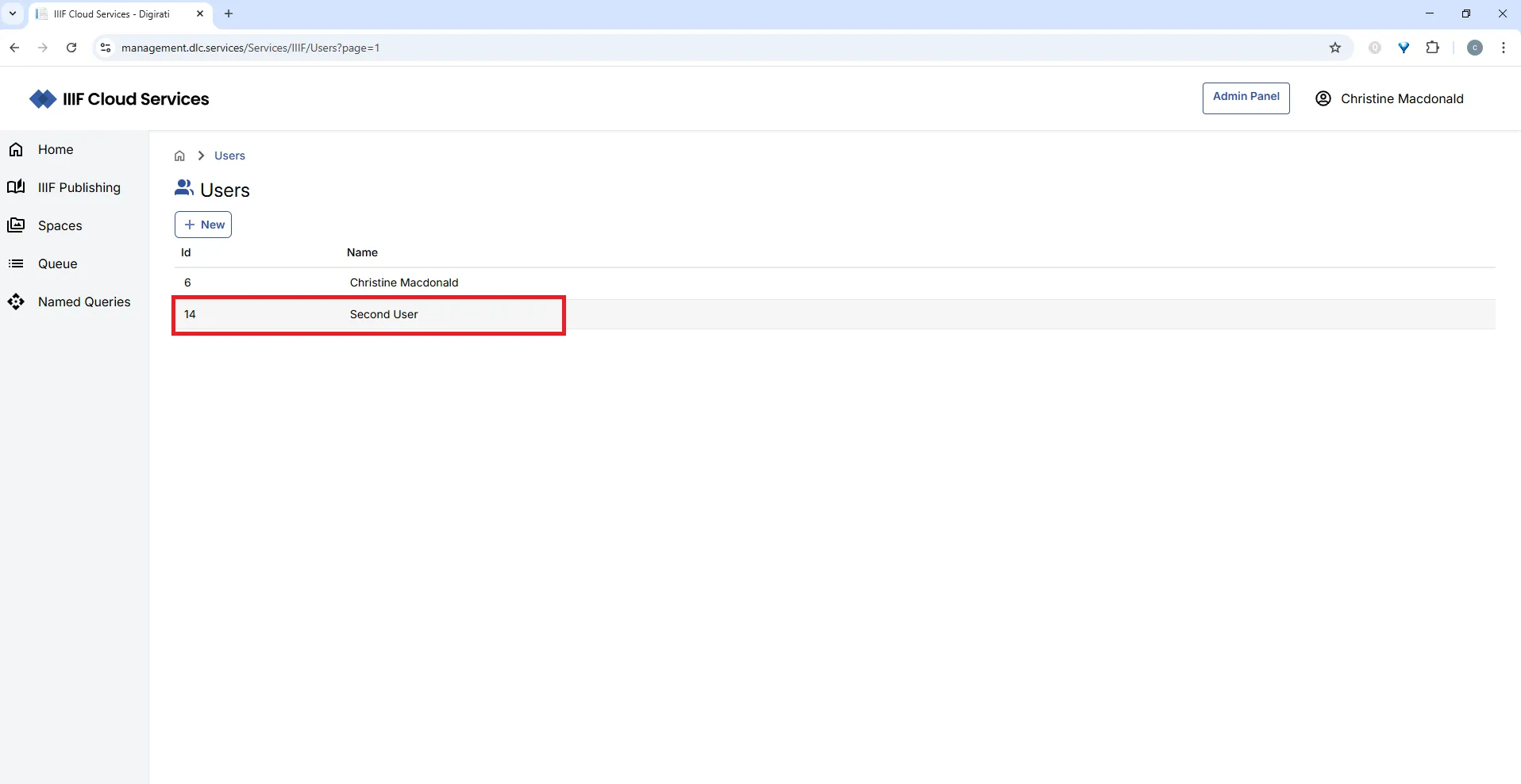Image resolution: width=1521 pixels, height=784 pixels.
Task: Open the Admin Panel
Action: (1246, 98)
